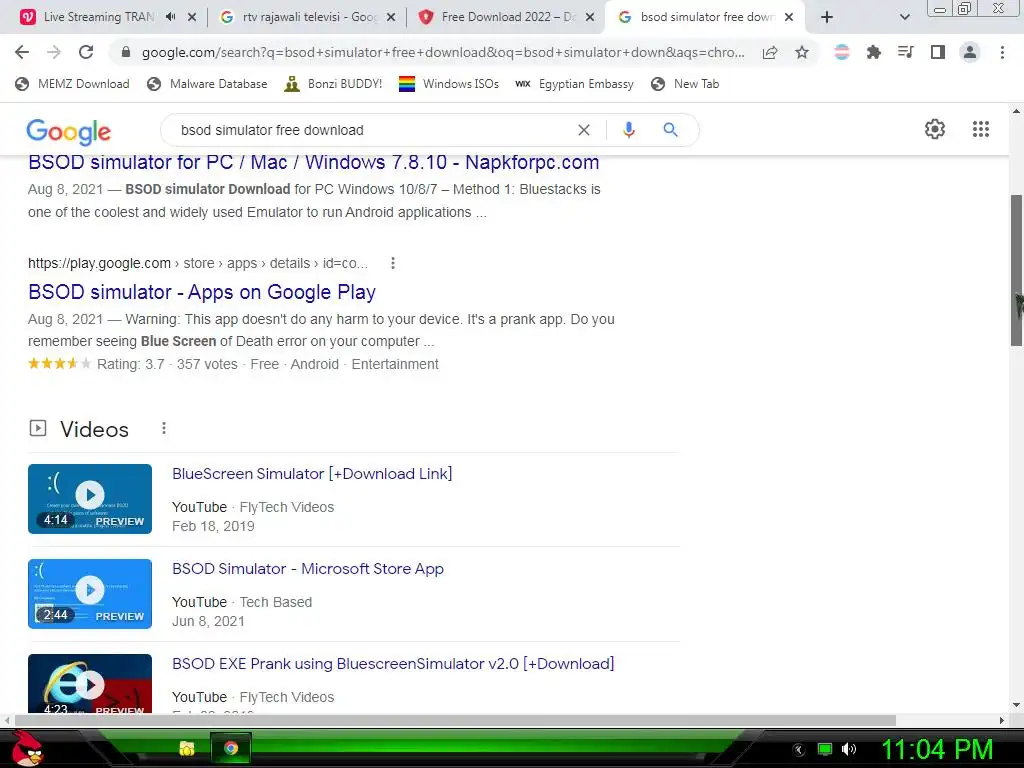Mute the Live Streaming tab audio icon
Viewport: 1024px width, 768px height.
pos(170,17)
